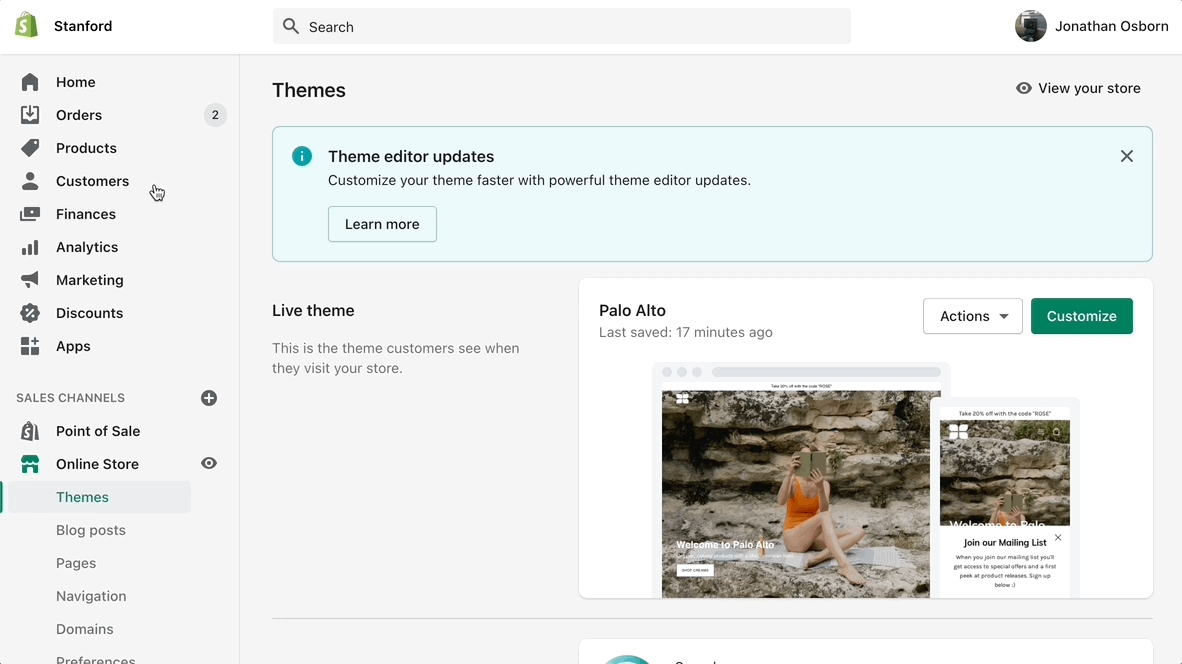Open Orders via its inbox icon
The height and width of the screenshot is (664, 1182).
30,115
